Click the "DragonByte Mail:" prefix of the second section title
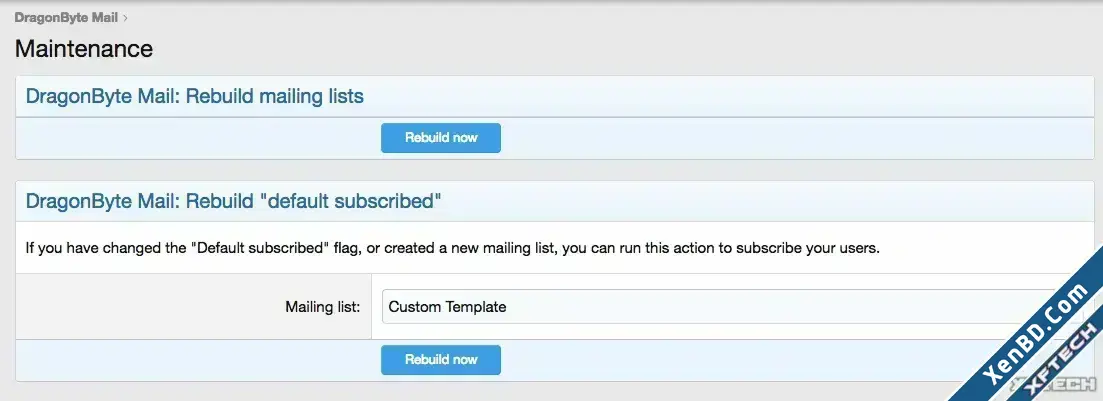Viewport: 1103px width, 401px height. click(x=103, y=201)
